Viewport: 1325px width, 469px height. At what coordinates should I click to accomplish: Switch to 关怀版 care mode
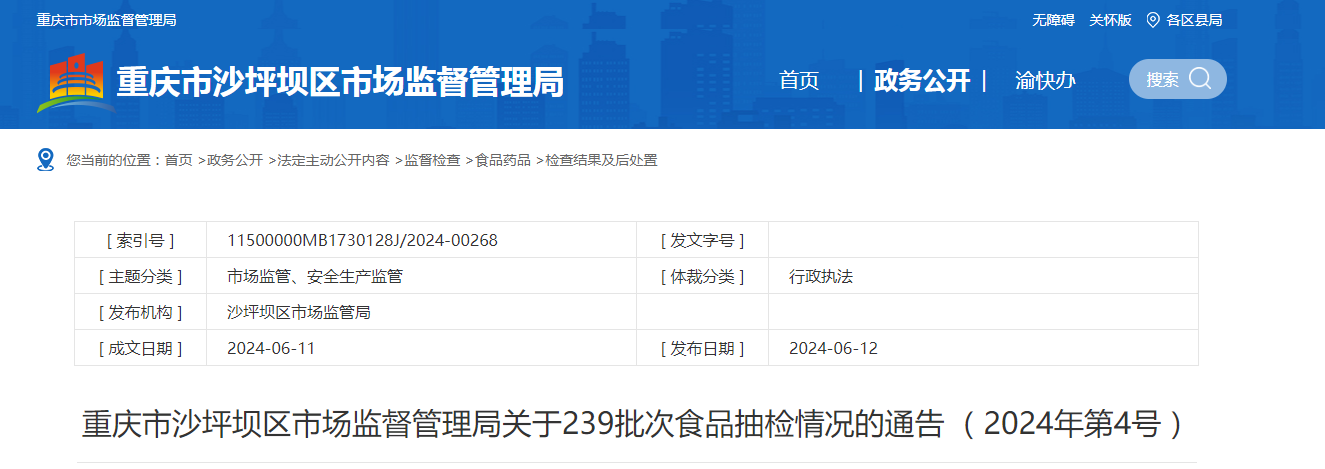click(1110, 20)
